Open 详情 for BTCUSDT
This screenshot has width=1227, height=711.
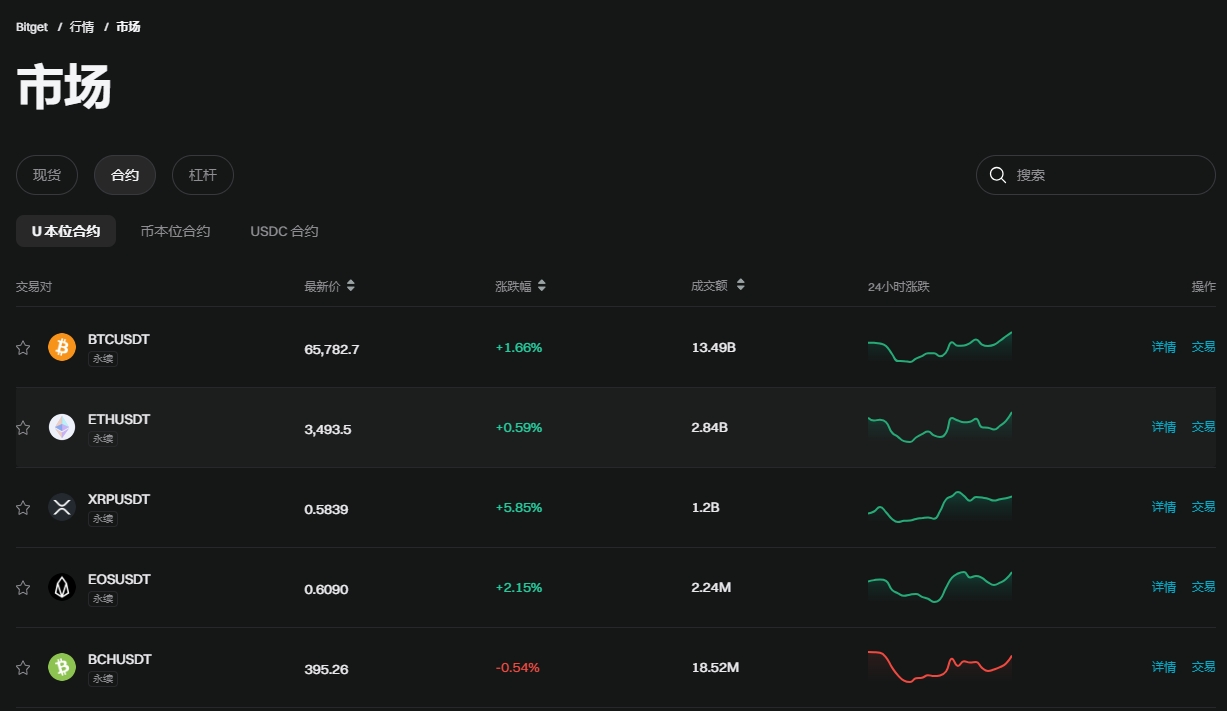tap(1163, 347)
